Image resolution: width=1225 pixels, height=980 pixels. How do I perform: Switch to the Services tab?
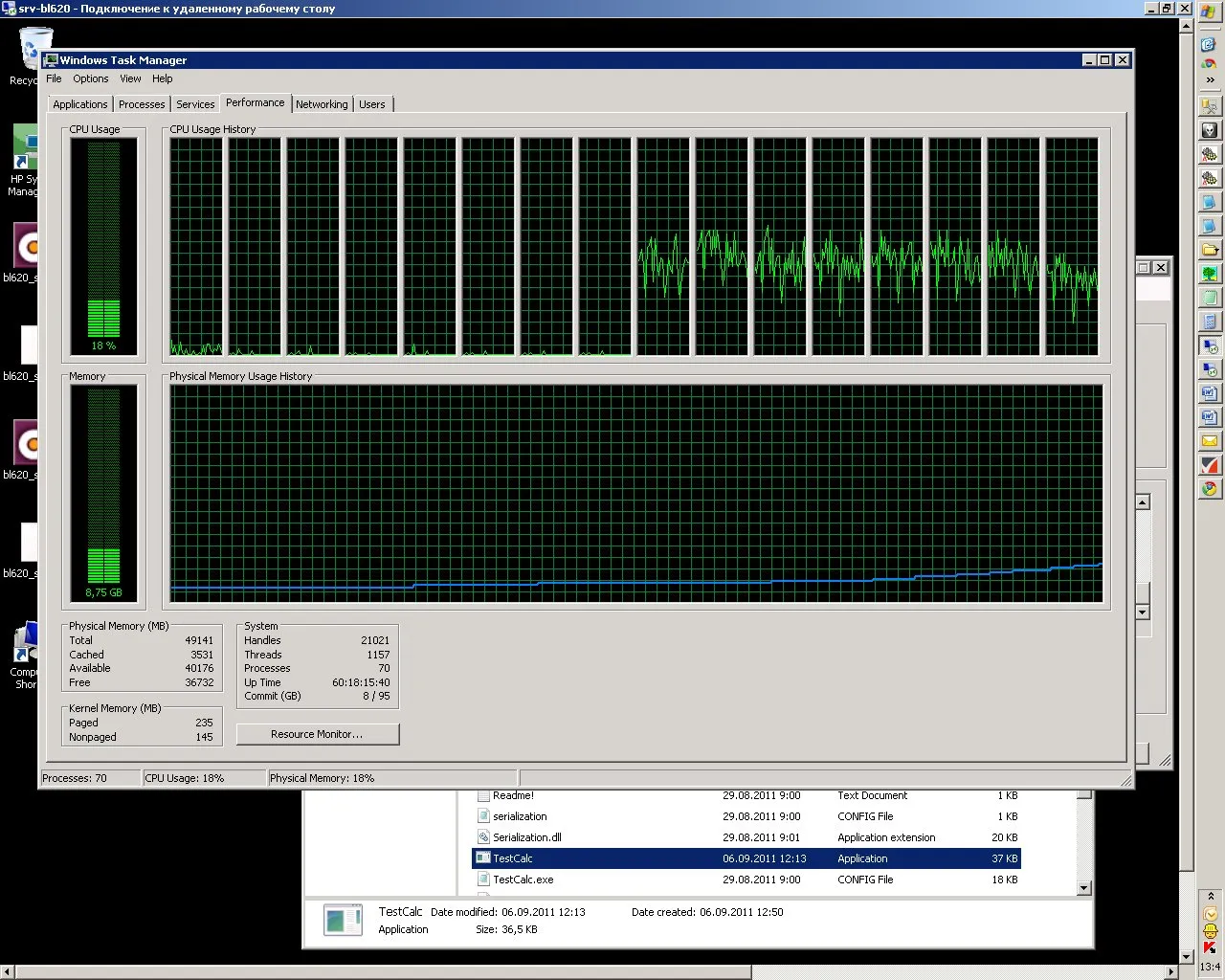coord(195,104)
